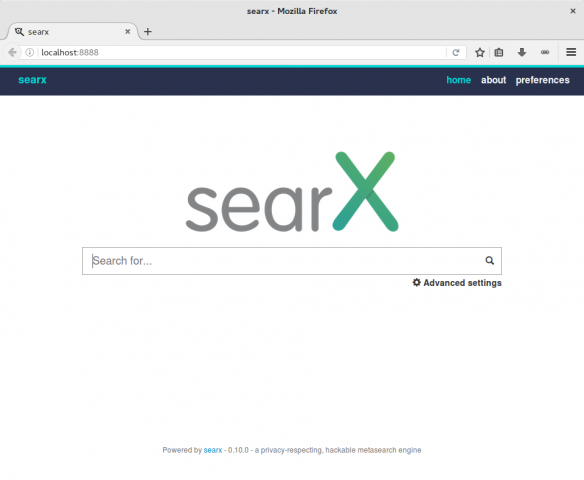Bookmark this page with the star icon

coord(480,53)
